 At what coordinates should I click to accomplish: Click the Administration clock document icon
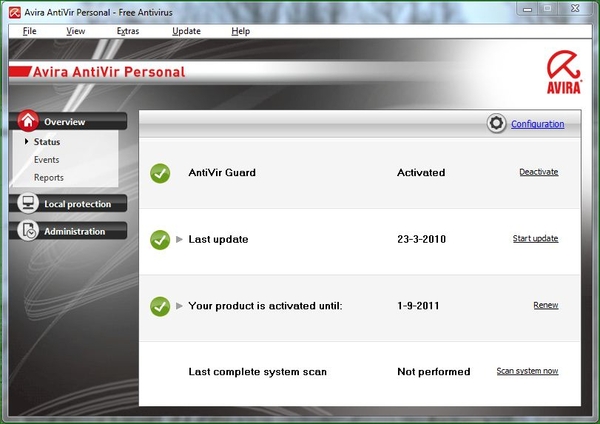coord(28,231)
